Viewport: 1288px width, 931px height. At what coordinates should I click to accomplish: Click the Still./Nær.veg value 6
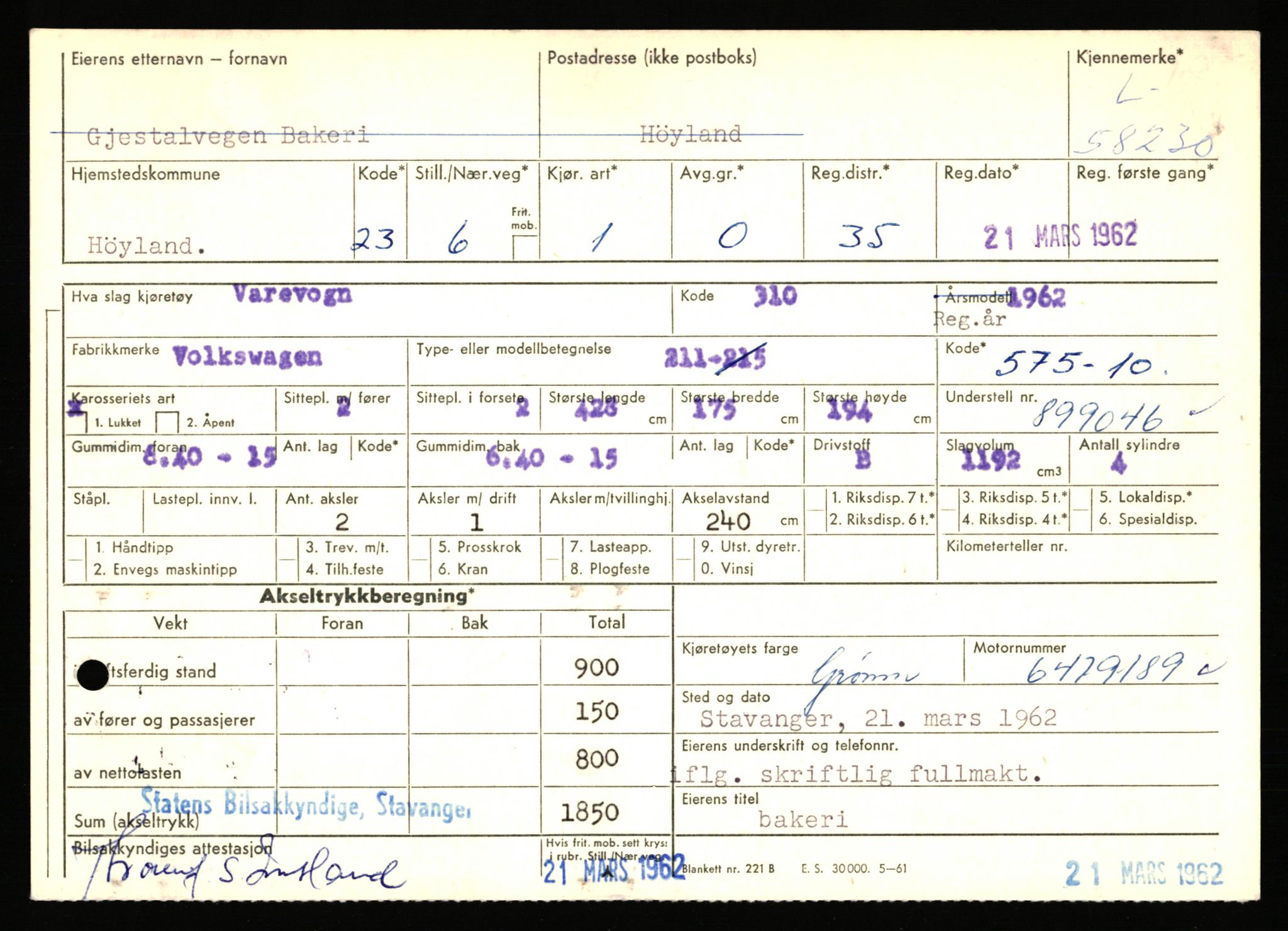coord(458,237)
